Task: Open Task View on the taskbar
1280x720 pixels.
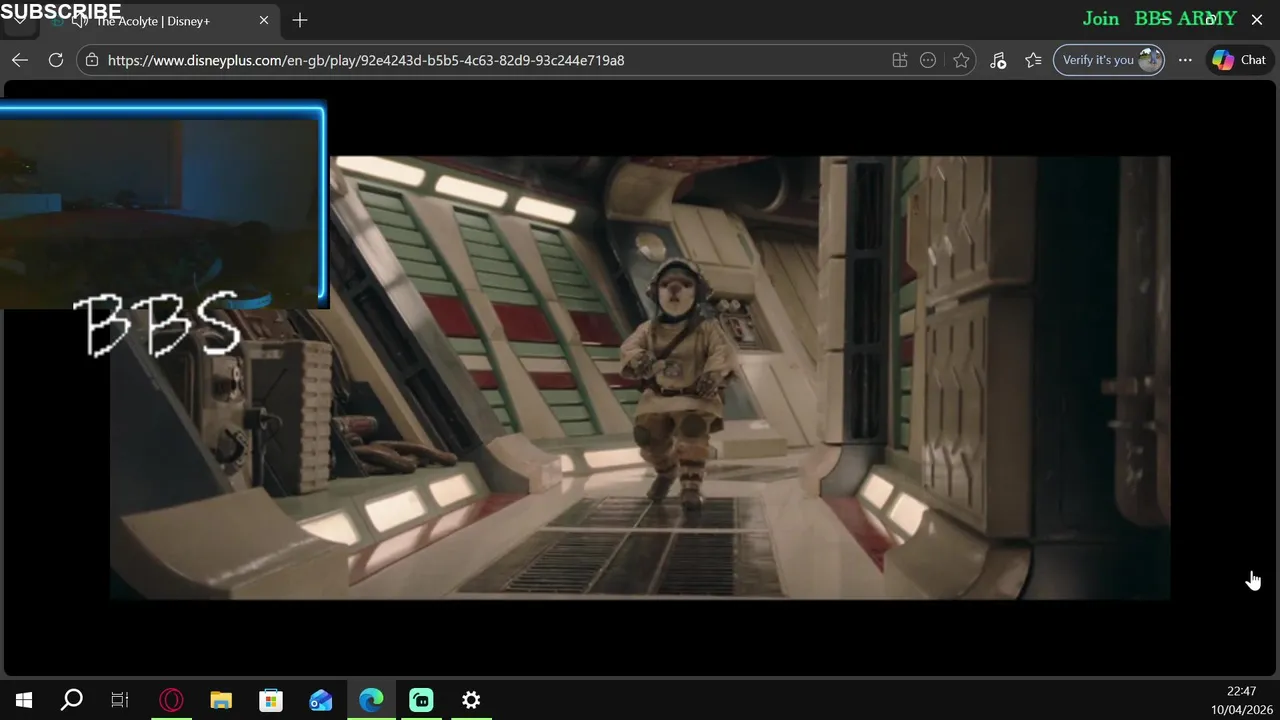Action: point(120,700)
